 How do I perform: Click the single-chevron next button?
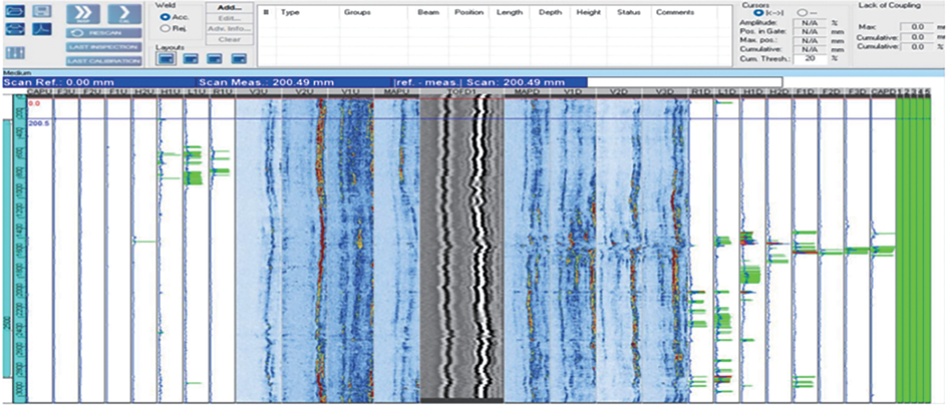(x=125, y=13)
